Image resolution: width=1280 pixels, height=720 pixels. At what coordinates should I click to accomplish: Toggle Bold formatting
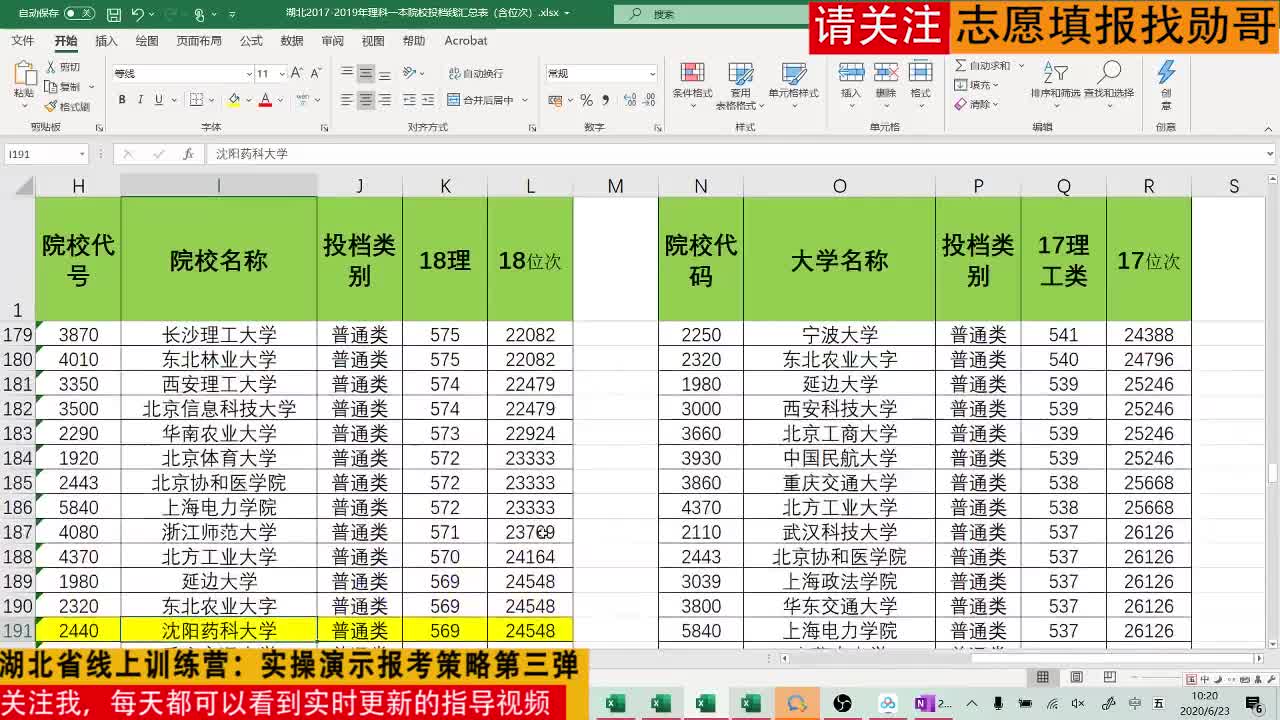coord(122,100)
